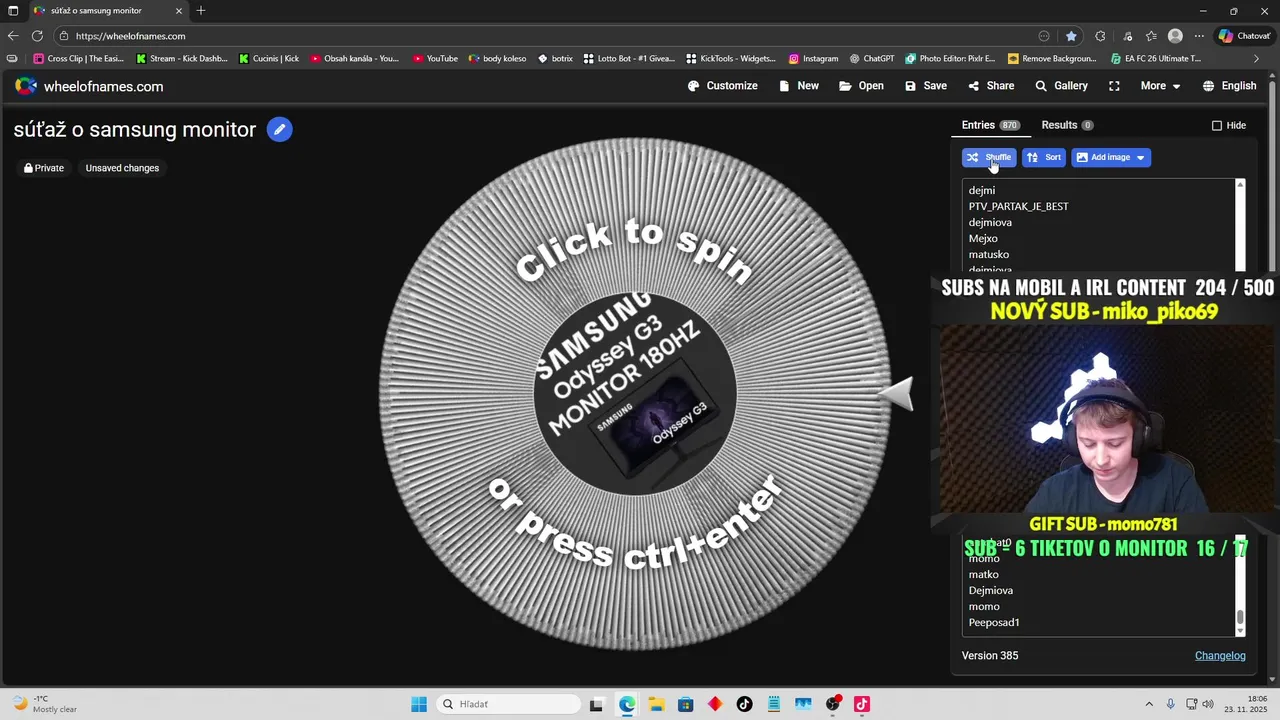Screen dimensions: 1280x720
Task: Bookmark page with the star icon
Action: pos(1071,36)
